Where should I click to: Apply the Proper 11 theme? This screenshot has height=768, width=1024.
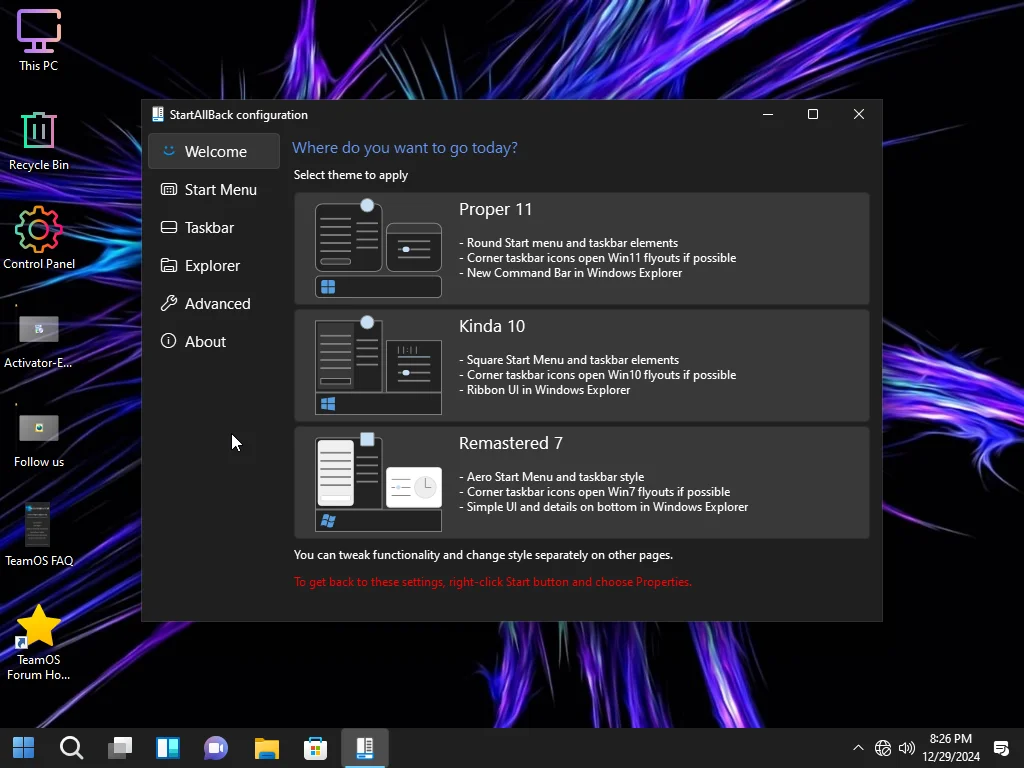click(x=581, y=248)
